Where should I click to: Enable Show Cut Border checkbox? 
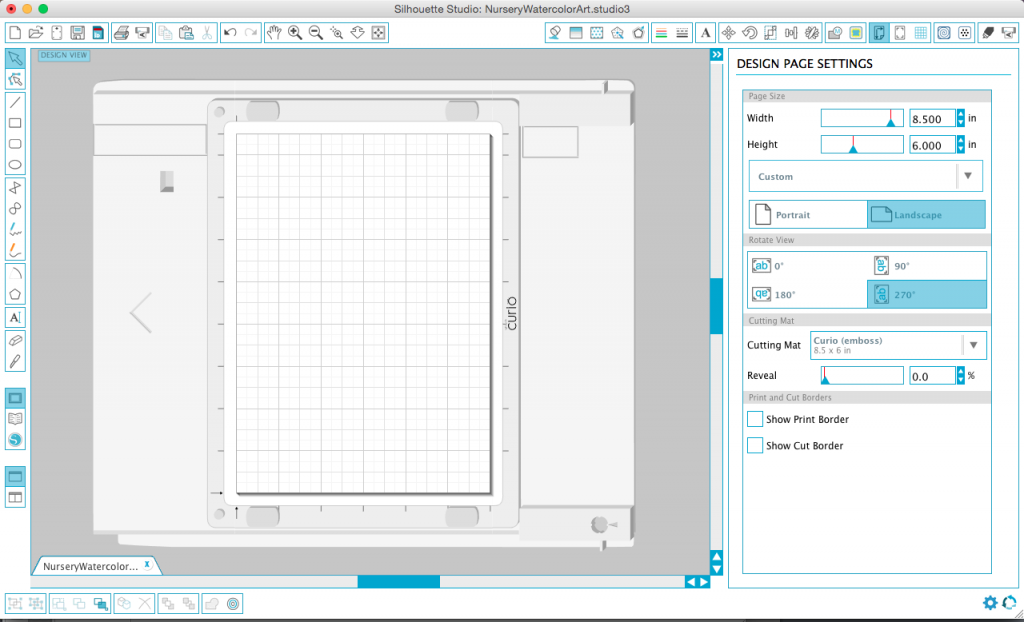pos(755,446)
